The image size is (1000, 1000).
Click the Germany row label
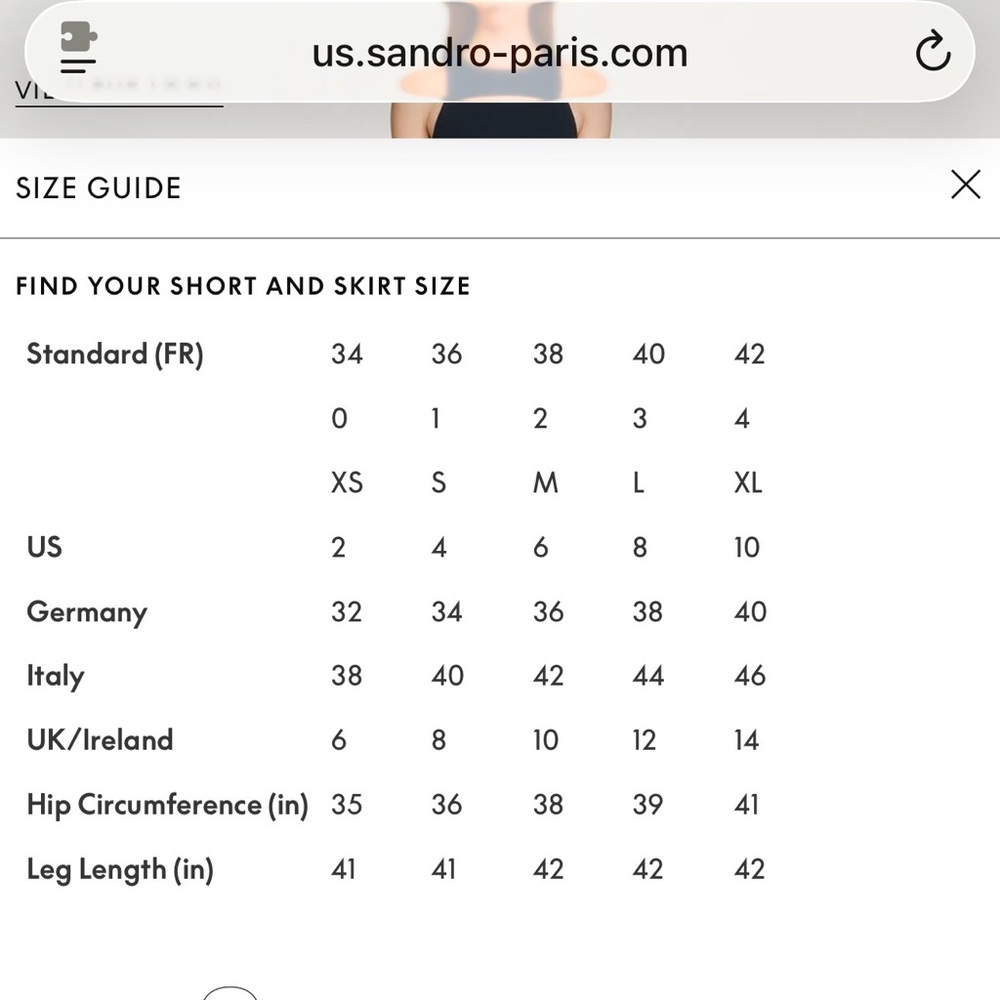[87, 612]
